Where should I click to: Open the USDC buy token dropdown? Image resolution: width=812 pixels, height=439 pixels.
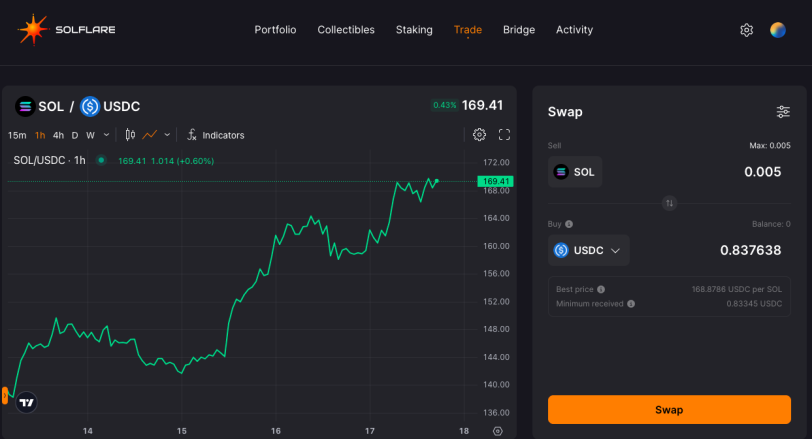(588, 251)
